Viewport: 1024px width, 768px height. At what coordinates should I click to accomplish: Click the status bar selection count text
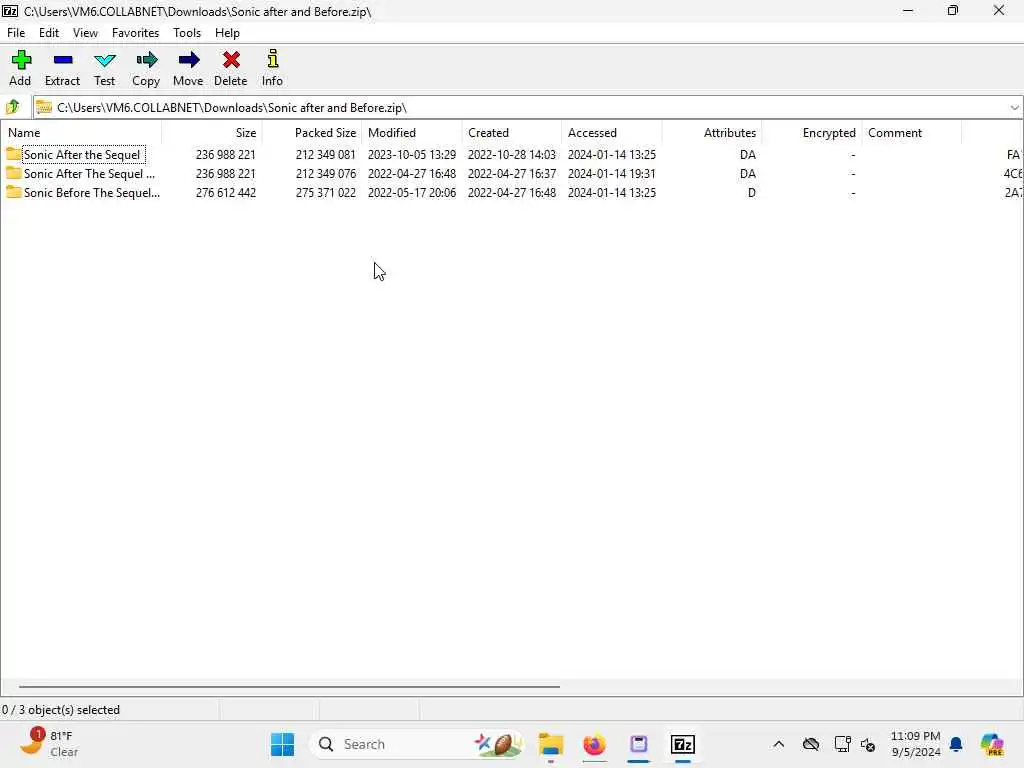61,710
